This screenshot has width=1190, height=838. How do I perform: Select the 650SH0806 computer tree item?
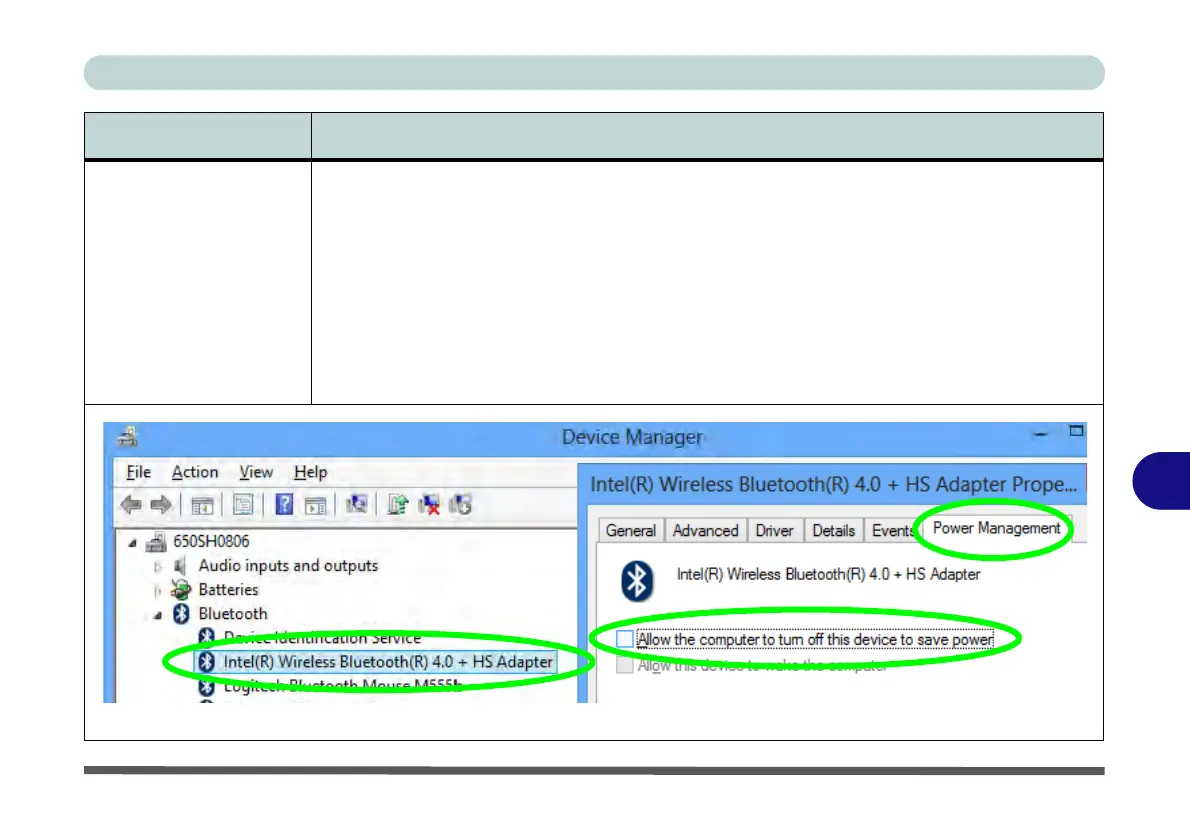(x=211, y=541)
